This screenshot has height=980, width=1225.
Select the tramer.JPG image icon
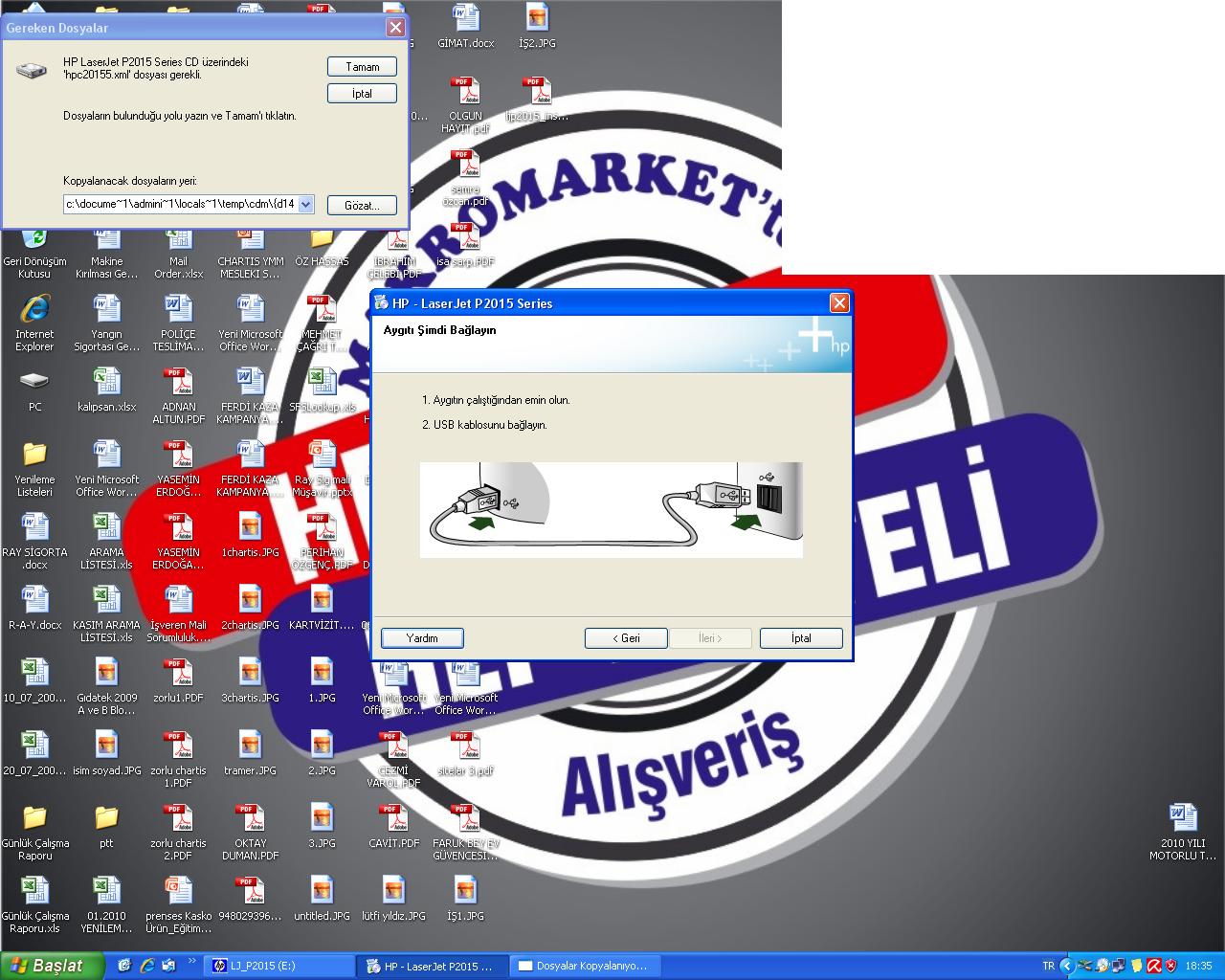[x=250, y=745]
